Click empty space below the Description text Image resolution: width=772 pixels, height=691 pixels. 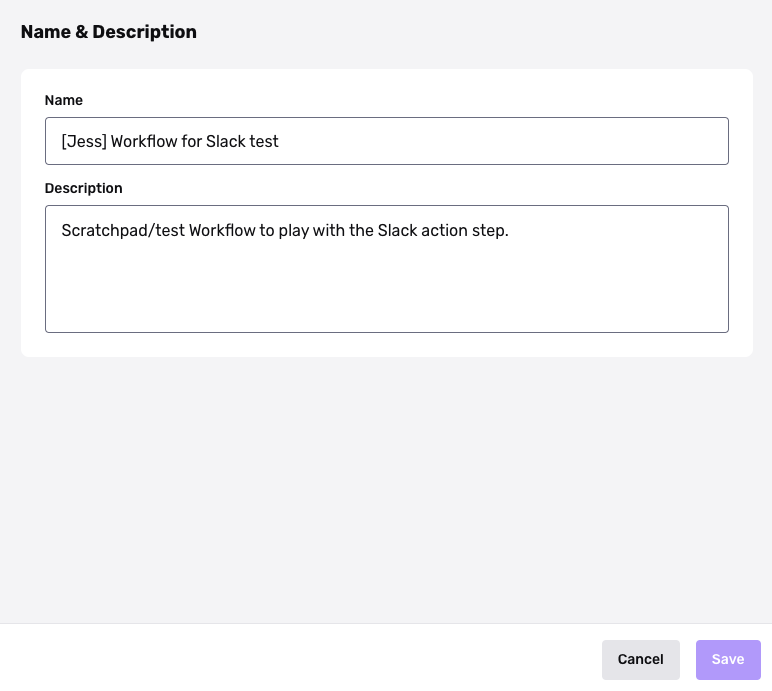[386, 295]
